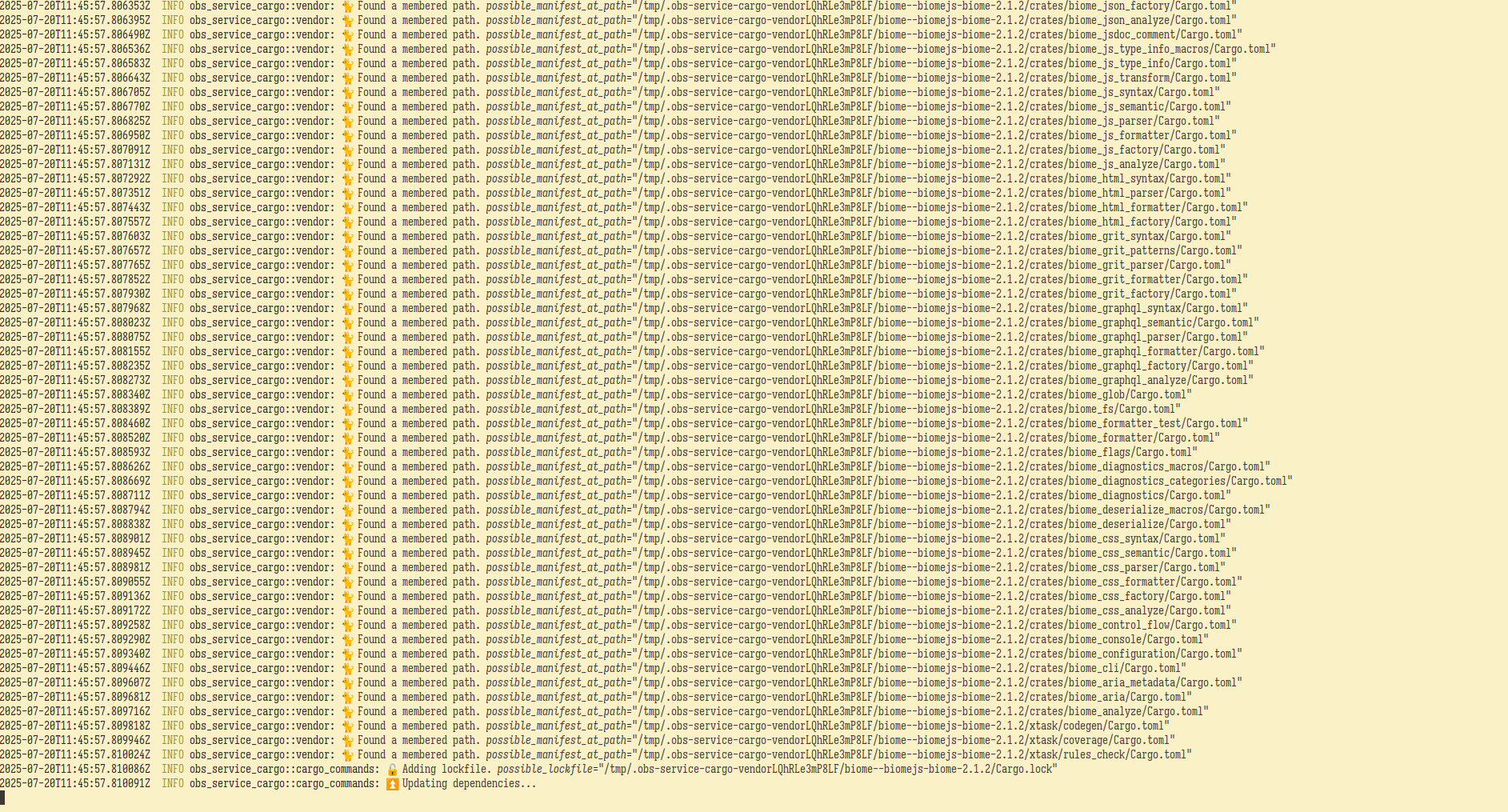Click the crab icon on the biome_console row

(347, 639)
